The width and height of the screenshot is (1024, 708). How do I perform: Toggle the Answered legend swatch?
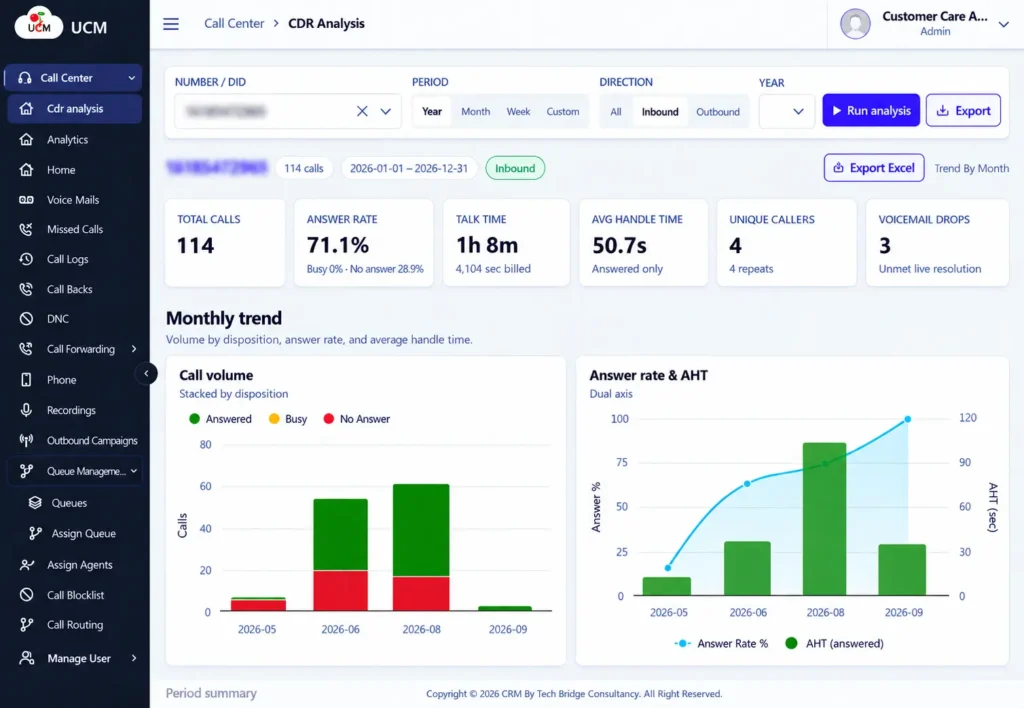194,419
